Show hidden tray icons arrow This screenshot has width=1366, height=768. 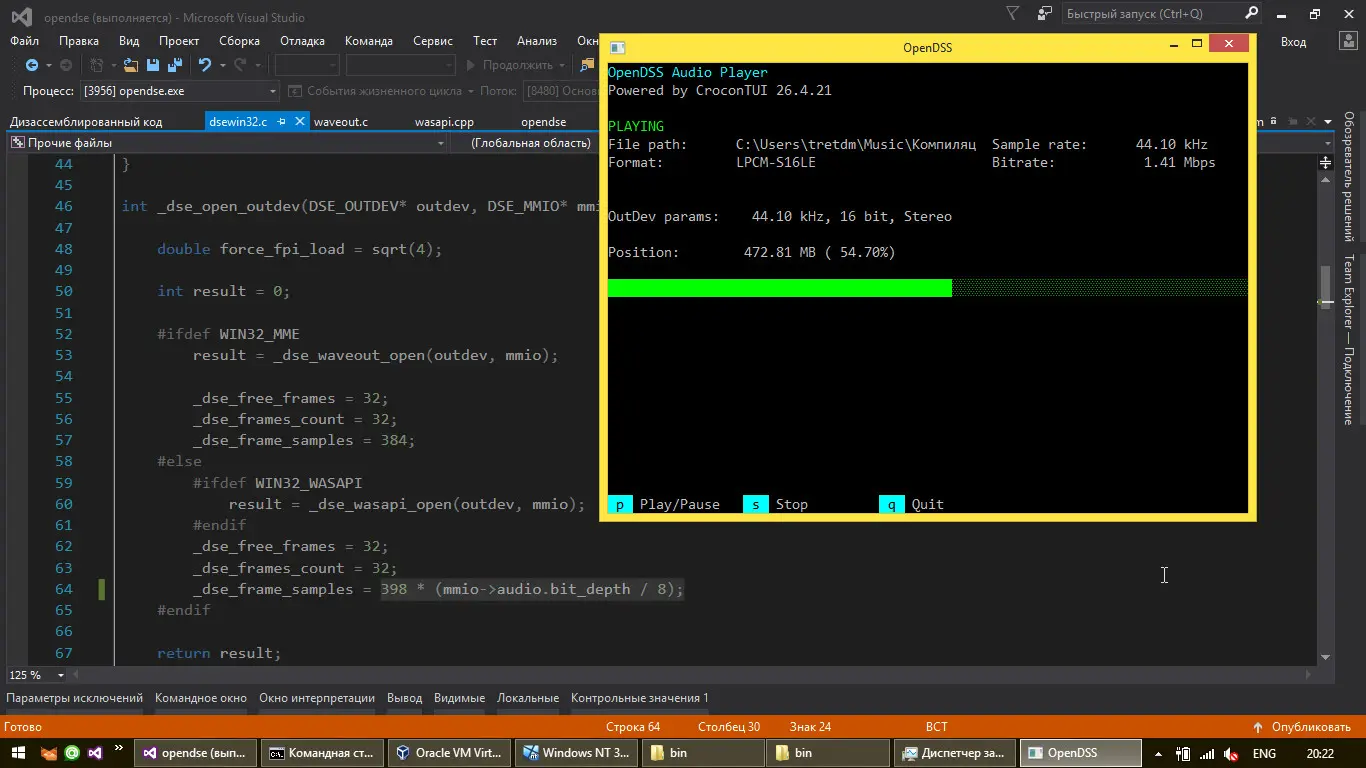(x=1158, y=754)
